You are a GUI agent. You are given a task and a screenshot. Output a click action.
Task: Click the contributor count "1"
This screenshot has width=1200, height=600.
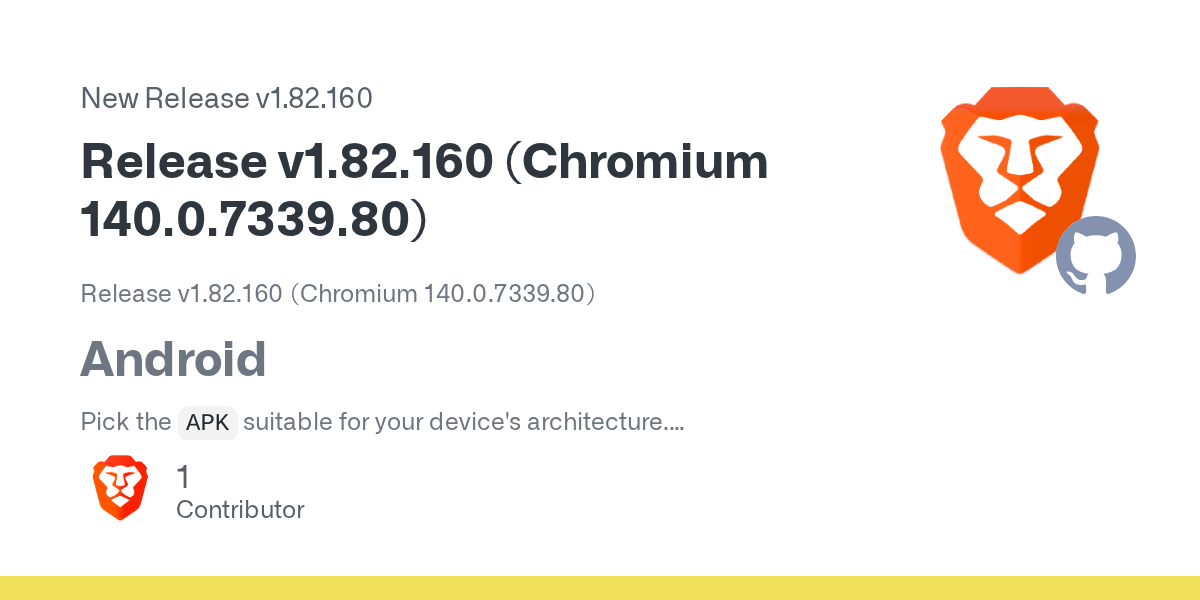pyautogui.click(x=183, y=478)
